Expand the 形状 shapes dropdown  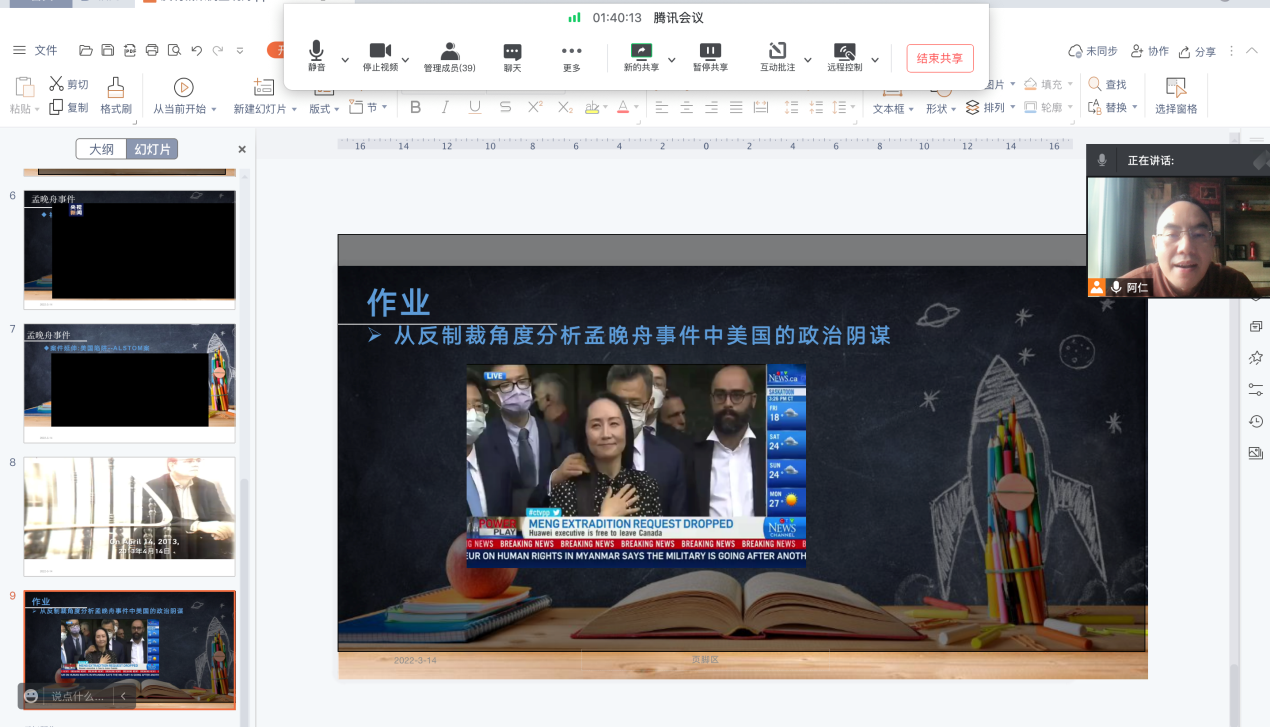[938, 107]
